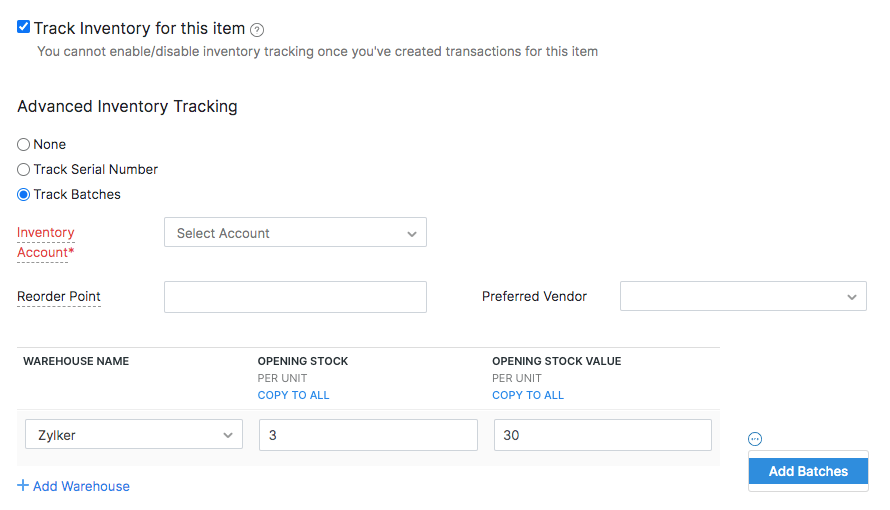
Task: Click the Inventory Account label
Action: coord(45,242)
